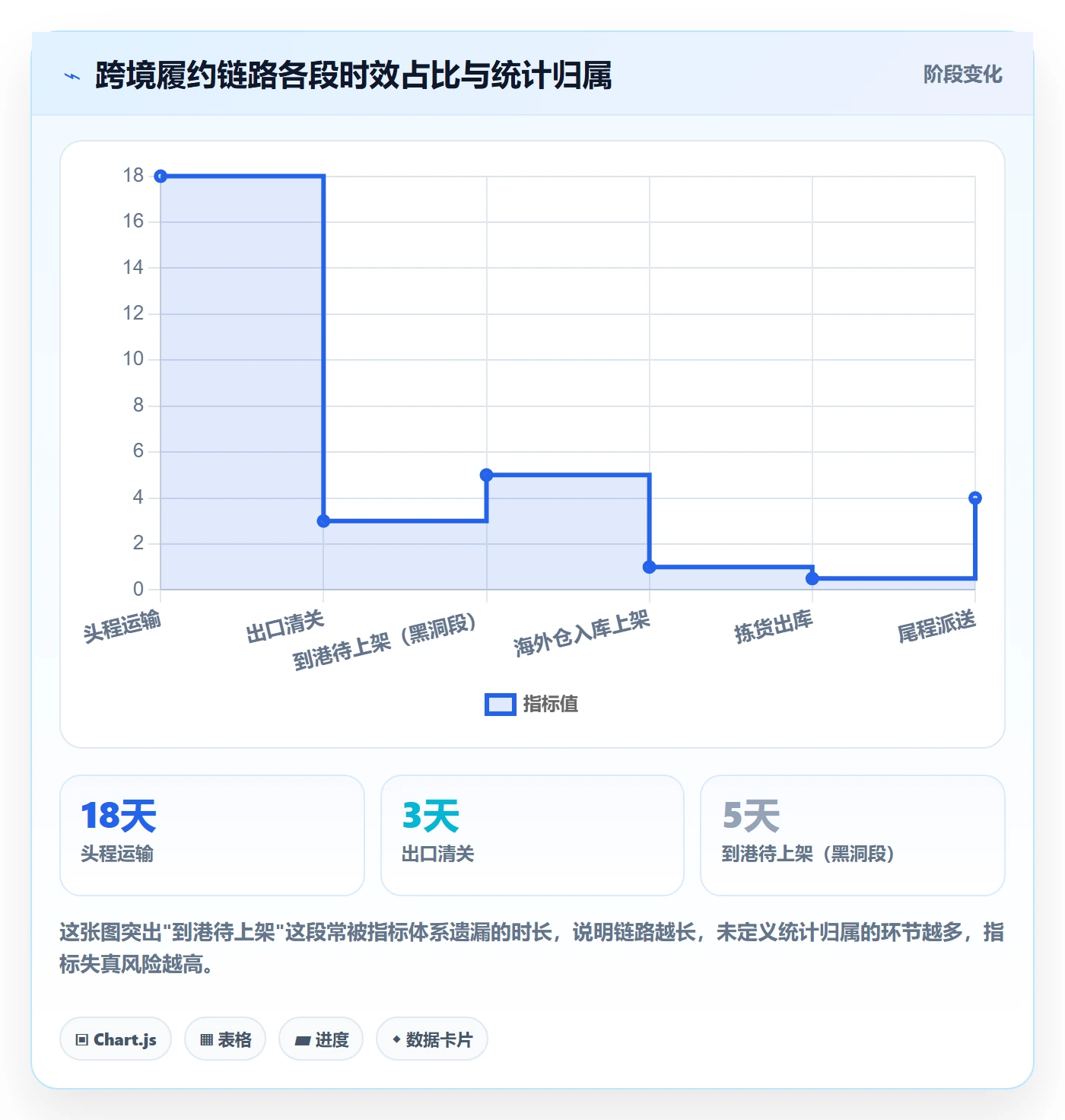This screenshot has width=1065, height=1120.
Task: Click the 到港待上架（黑洞段） x-axis label
Action: (385, 641)
